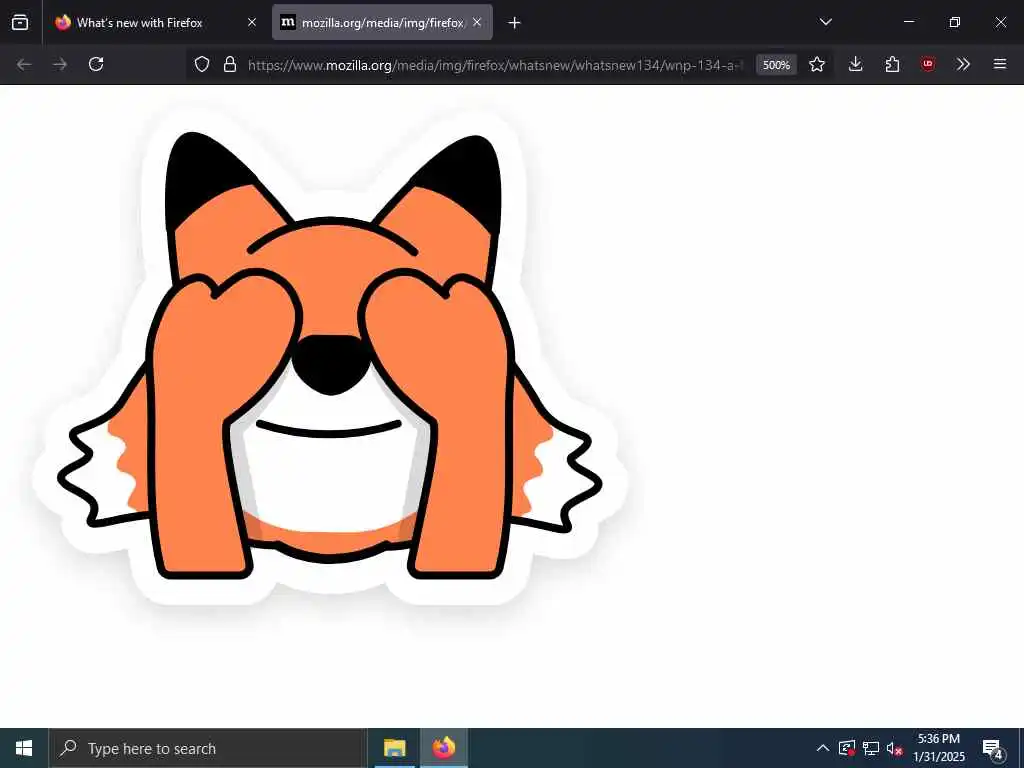Open tracking protection shield panel
The height and width of the screenshot is (768, 1024).
click(202, 64)
